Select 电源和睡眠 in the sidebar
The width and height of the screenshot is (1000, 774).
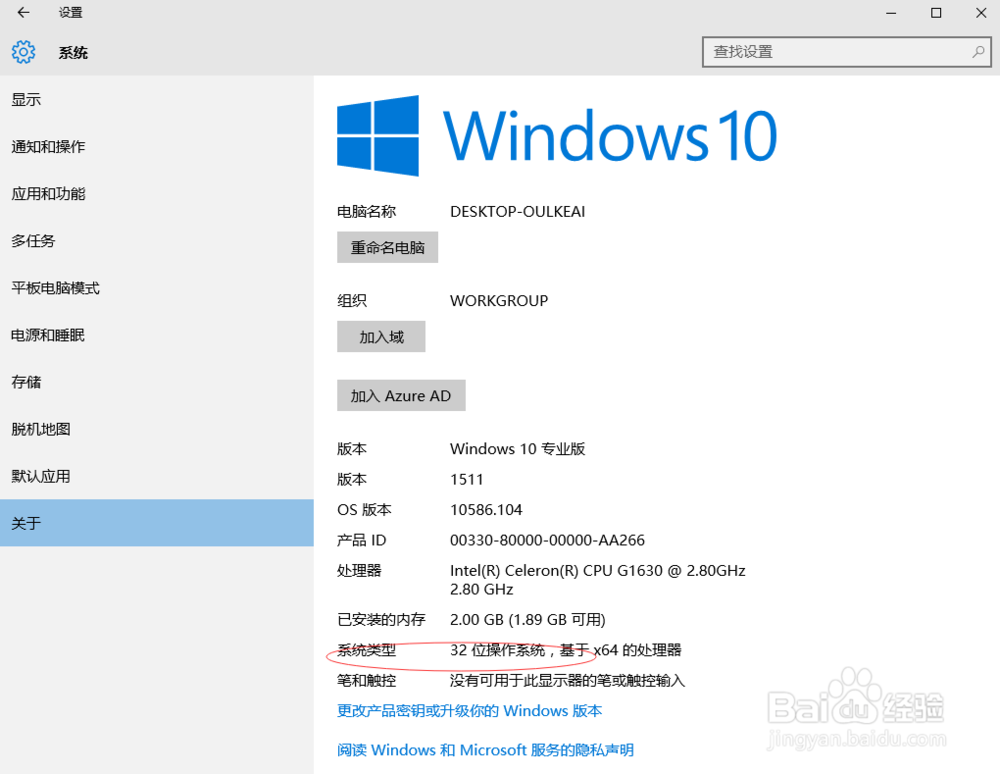(157, 335)
